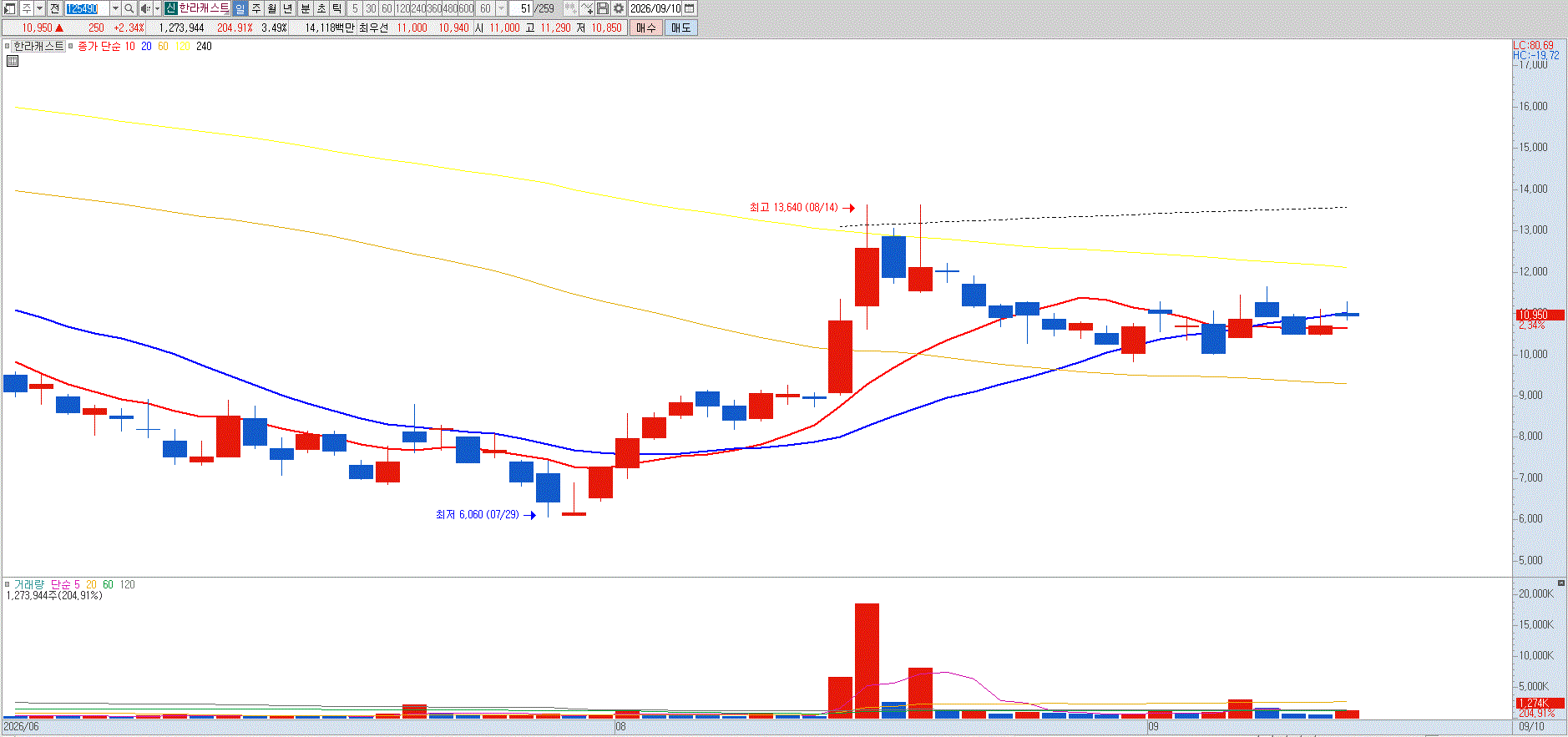Open the 60 custom interval dropdown arrow
The height and width of the screenshot is (737, 1568).
[x=502, y=8]
